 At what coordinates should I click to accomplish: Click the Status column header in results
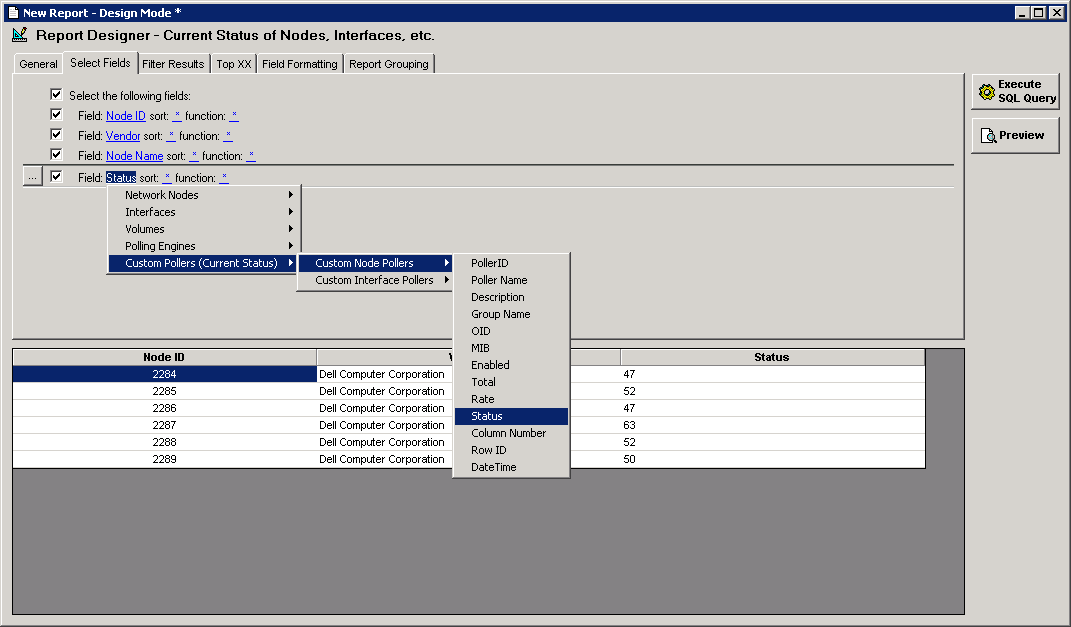pyautogui.click(x=772, y=357)
